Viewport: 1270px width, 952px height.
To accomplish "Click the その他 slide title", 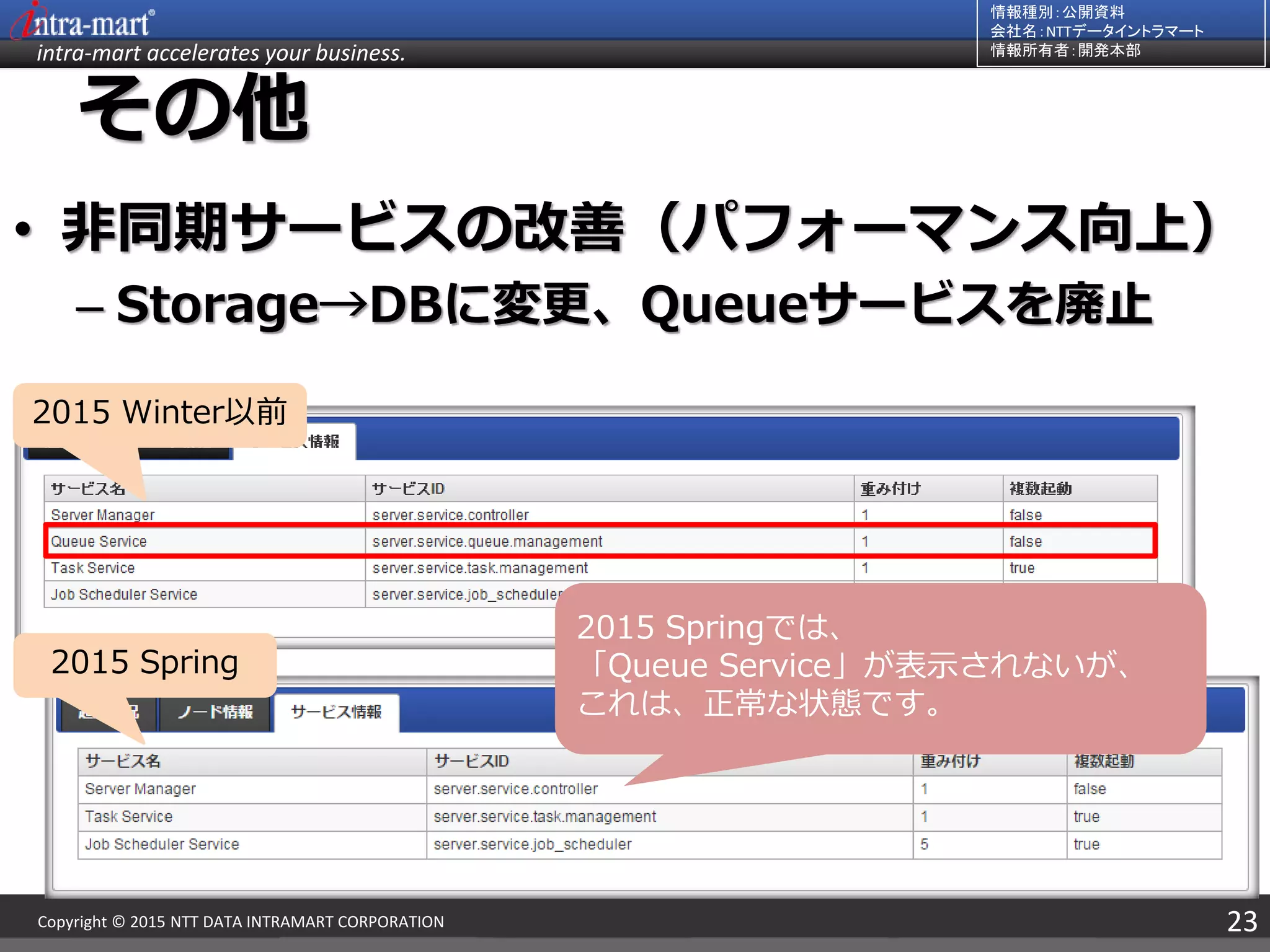I will pos(193,108).
